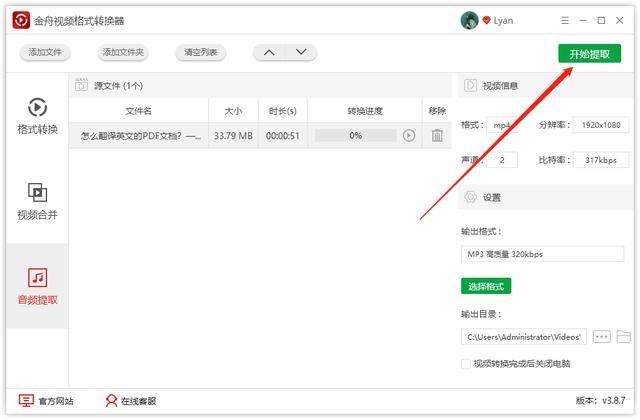Click the 时长(s) column header
This screenshot has width=640, height=420.
point(283,111)
